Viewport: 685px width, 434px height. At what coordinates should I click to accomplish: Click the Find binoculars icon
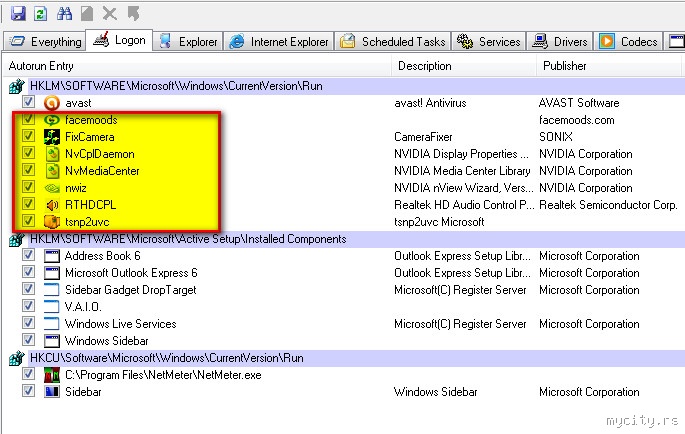(x=65, y=13)
